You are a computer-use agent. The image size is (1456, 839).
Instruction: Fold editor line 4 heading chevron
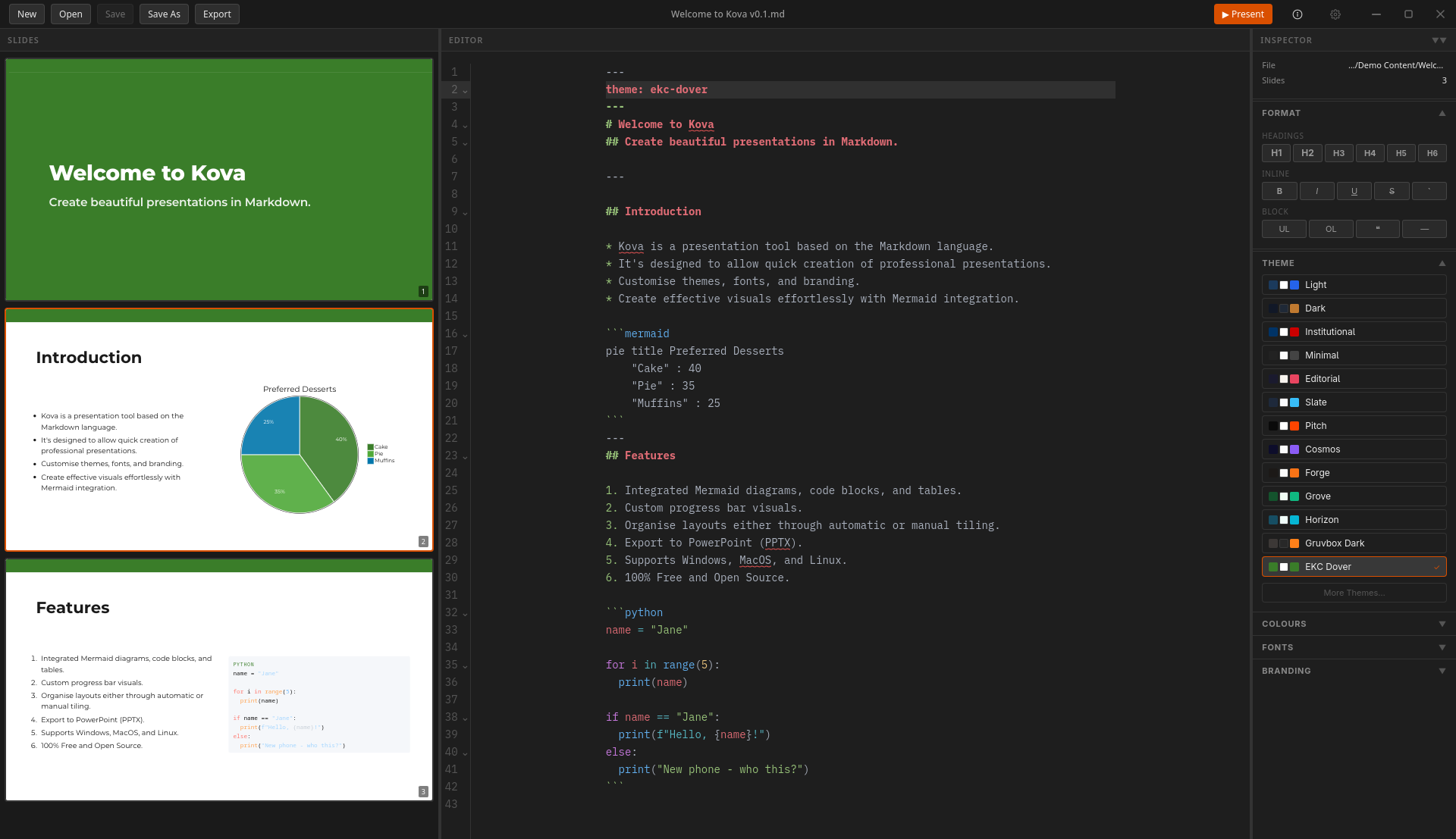point(465,126)
